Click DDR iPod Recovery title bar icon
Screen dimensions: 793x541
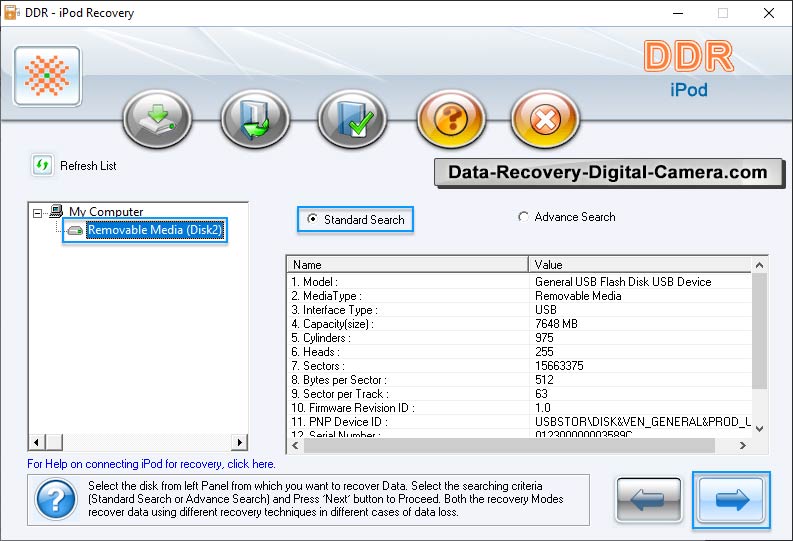click(11, 13)
